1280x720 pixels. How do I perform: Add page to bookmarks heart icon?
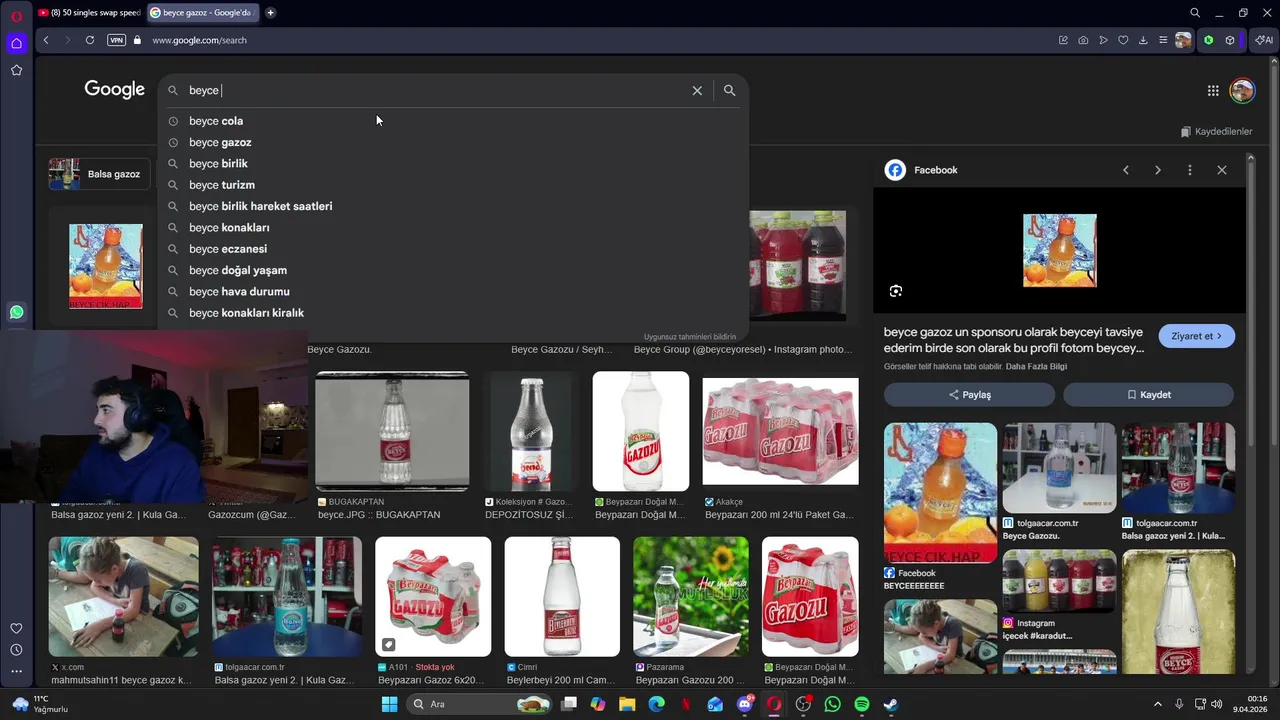[1123, 40]
